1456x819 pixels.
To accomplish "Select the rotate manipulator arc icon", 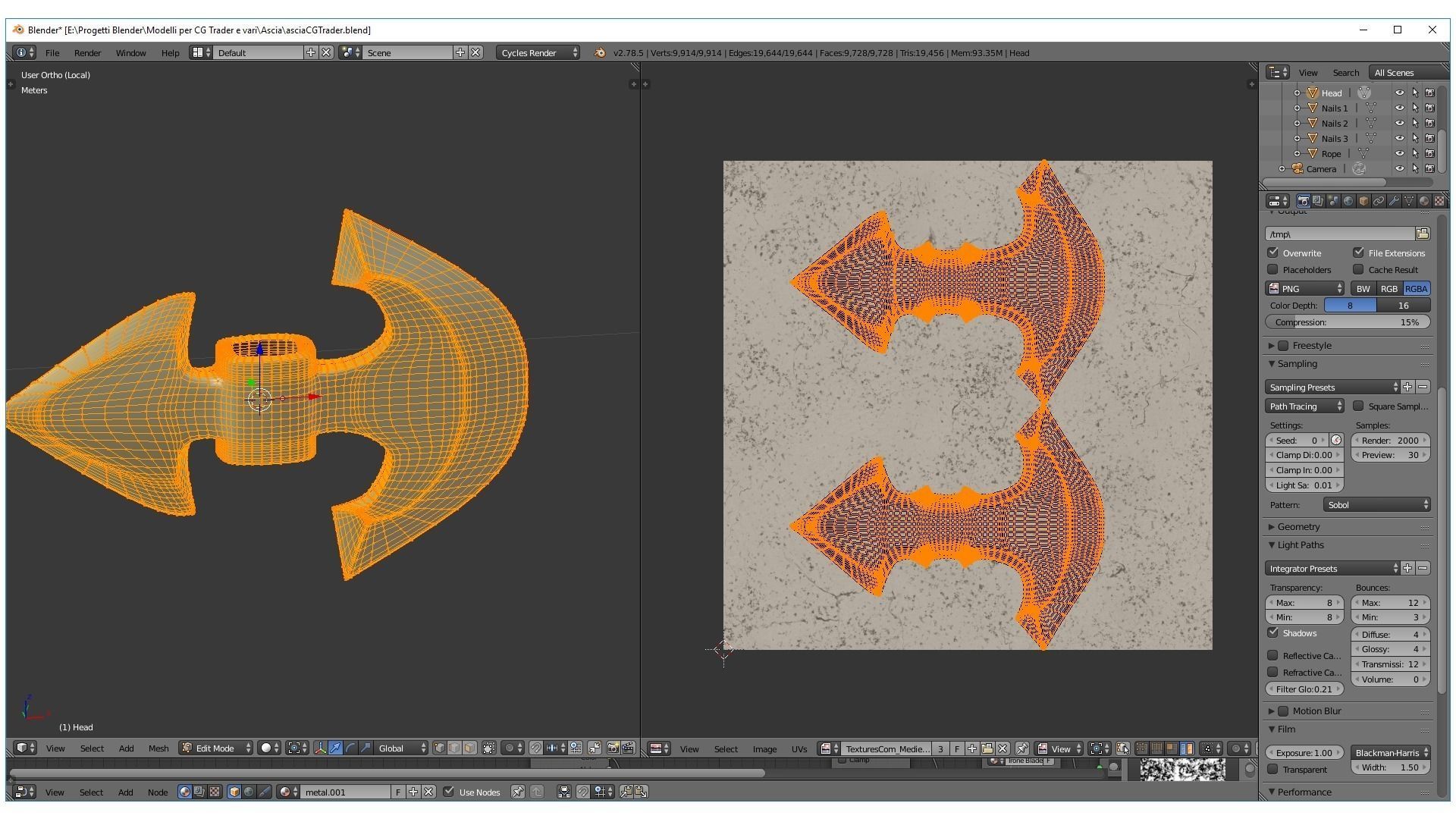I will [350, 748].
